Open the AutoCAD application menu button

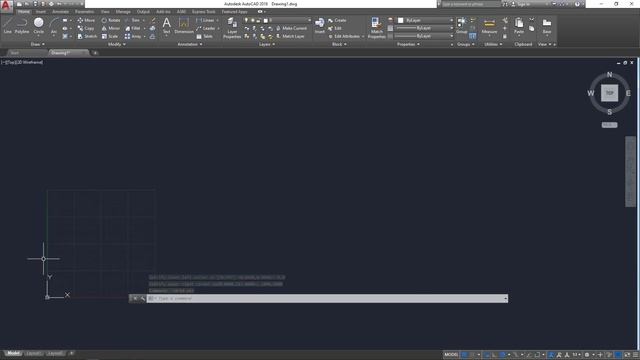point(6,6)
